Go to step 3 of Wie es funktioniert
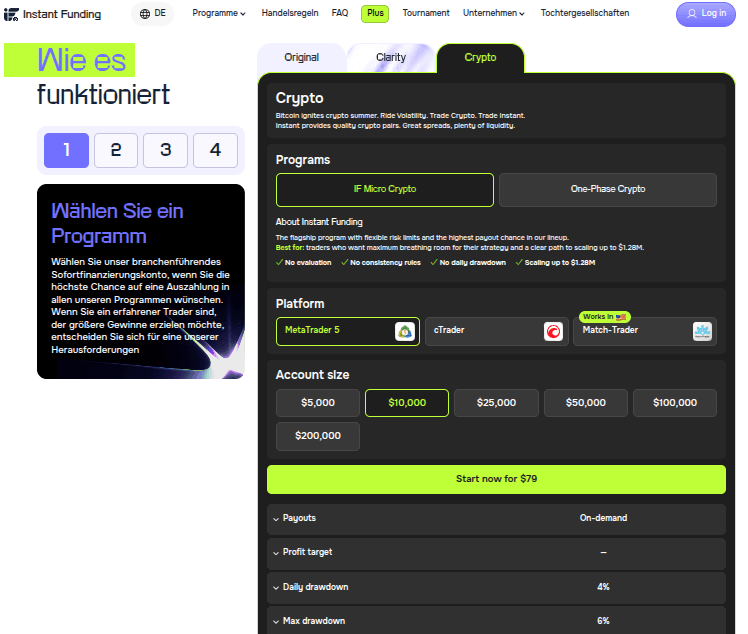 coord(166,150)
